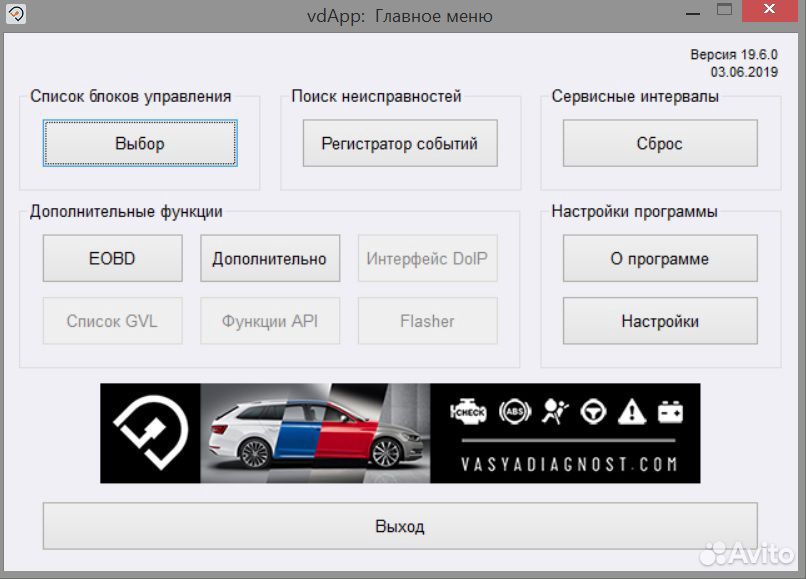Open control unit list with Выбор
806x579 pixels.
click(140, 144)
